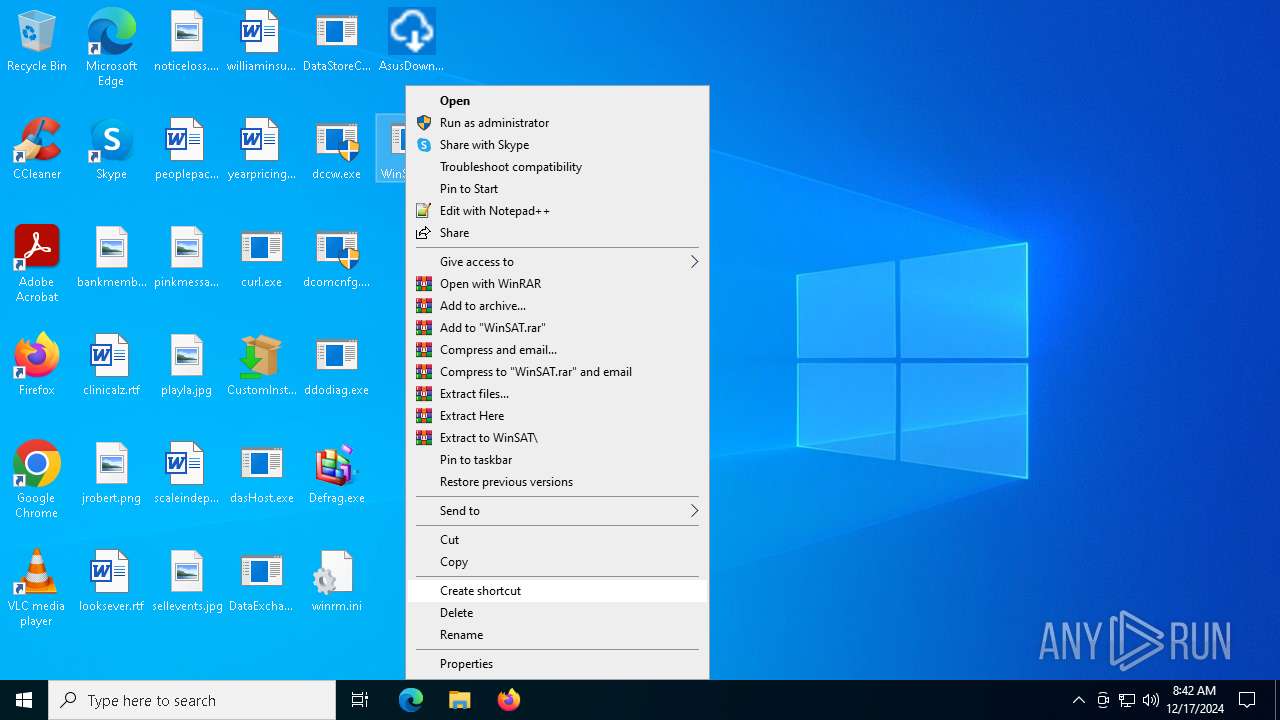Select the AsusDown desktop icon

click(x=411, y=42)
